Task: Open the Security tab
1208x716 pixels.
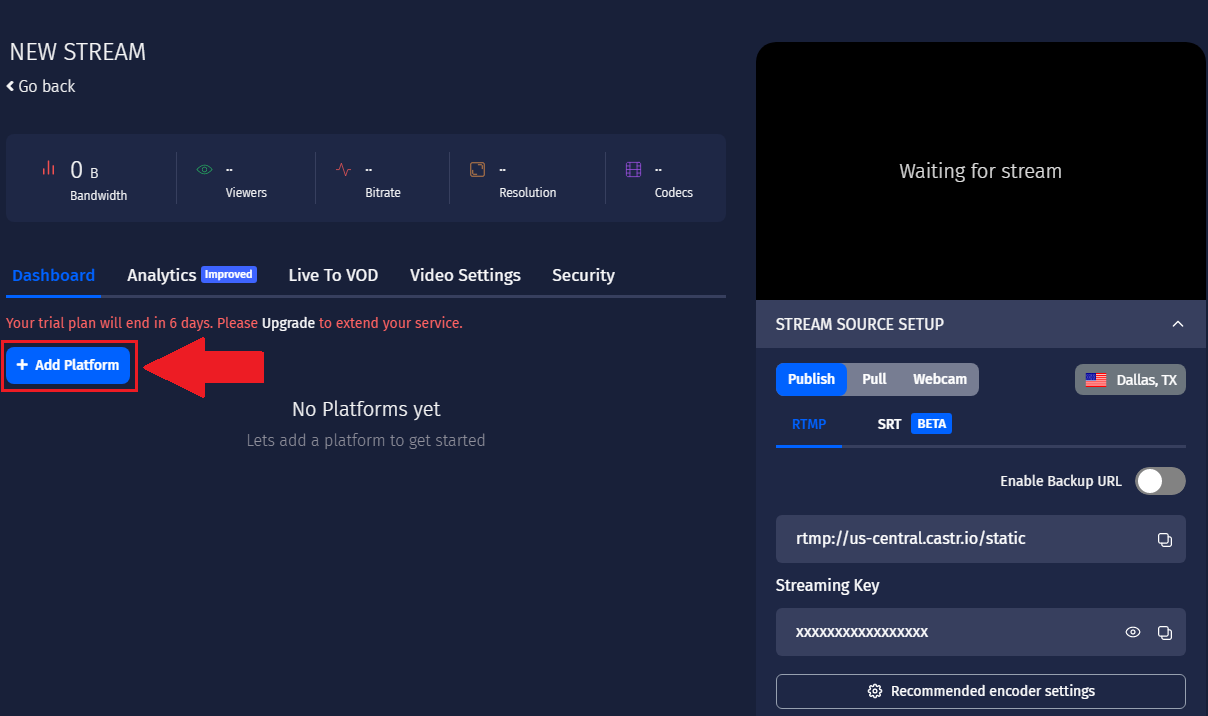Action: point(583,275)
